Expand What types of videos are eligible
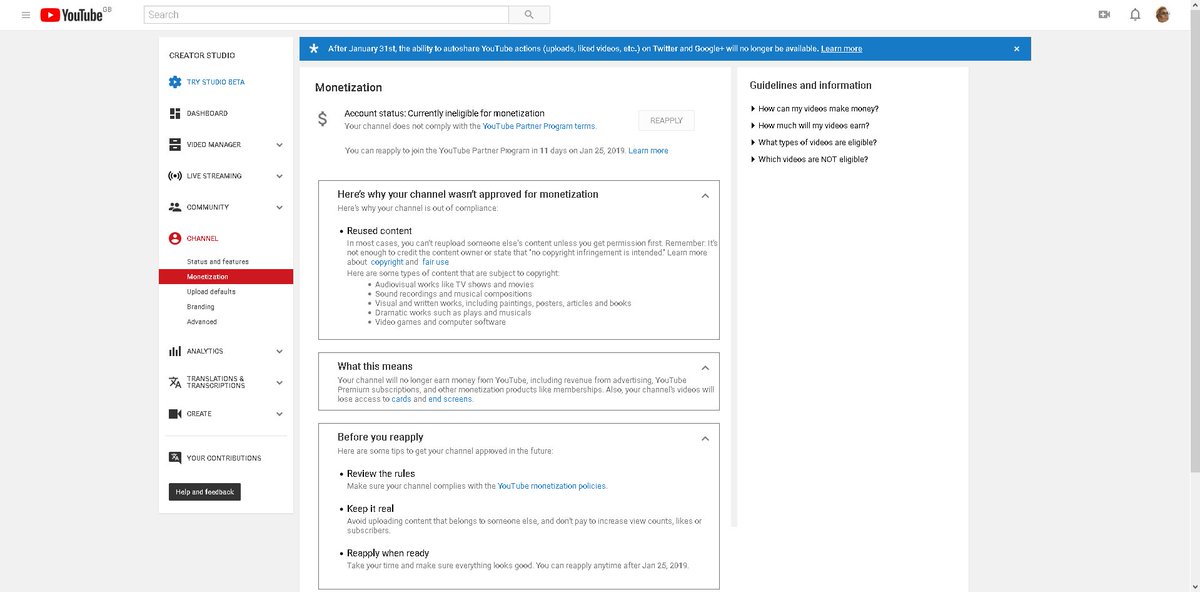Screen dimensions: 1200x592 813,143
